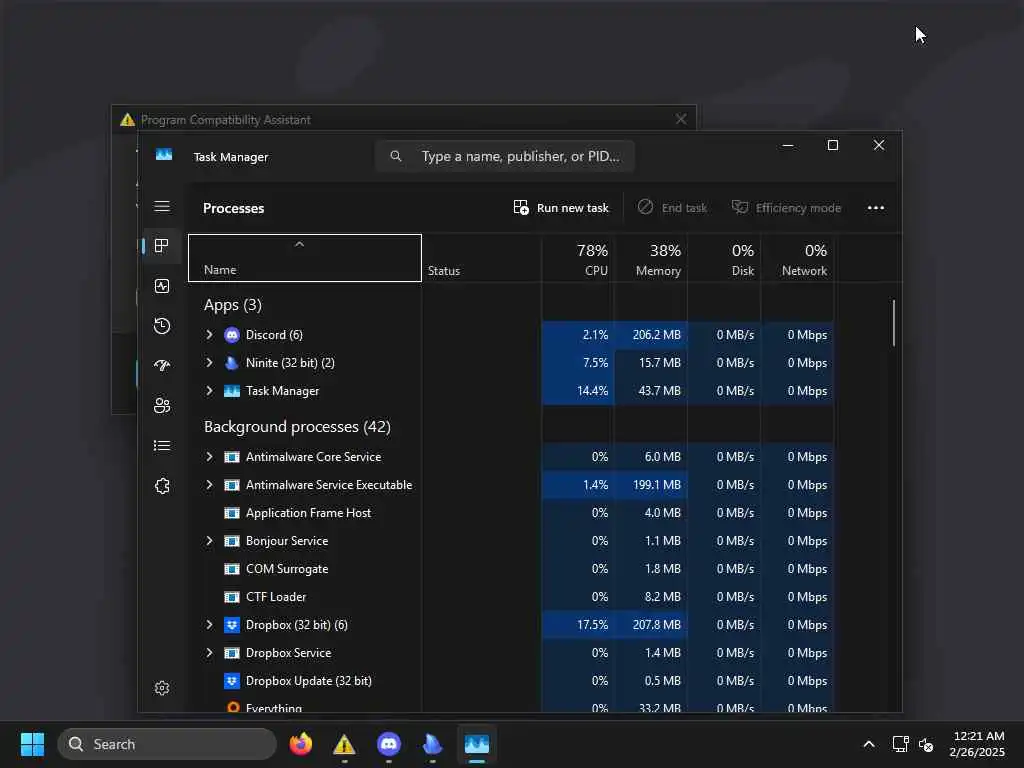Toggle Efficiency mode button
This screenshot has height=768, width=1024.
pos(786,208)
